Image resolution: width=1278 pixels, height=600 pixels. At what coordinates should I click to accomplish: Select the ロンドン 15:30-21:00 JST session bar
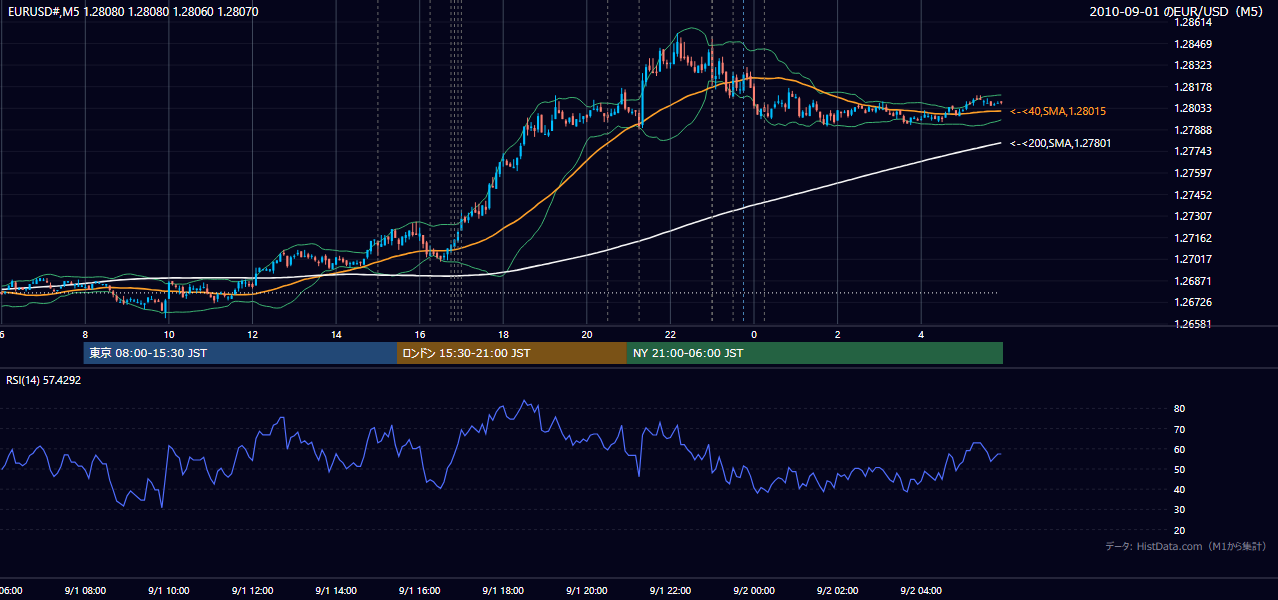512,353
